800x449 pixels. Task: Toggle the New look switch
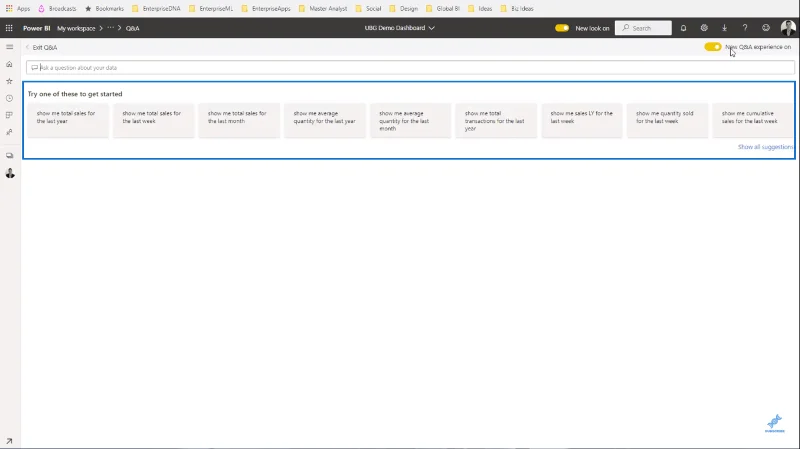562,28
